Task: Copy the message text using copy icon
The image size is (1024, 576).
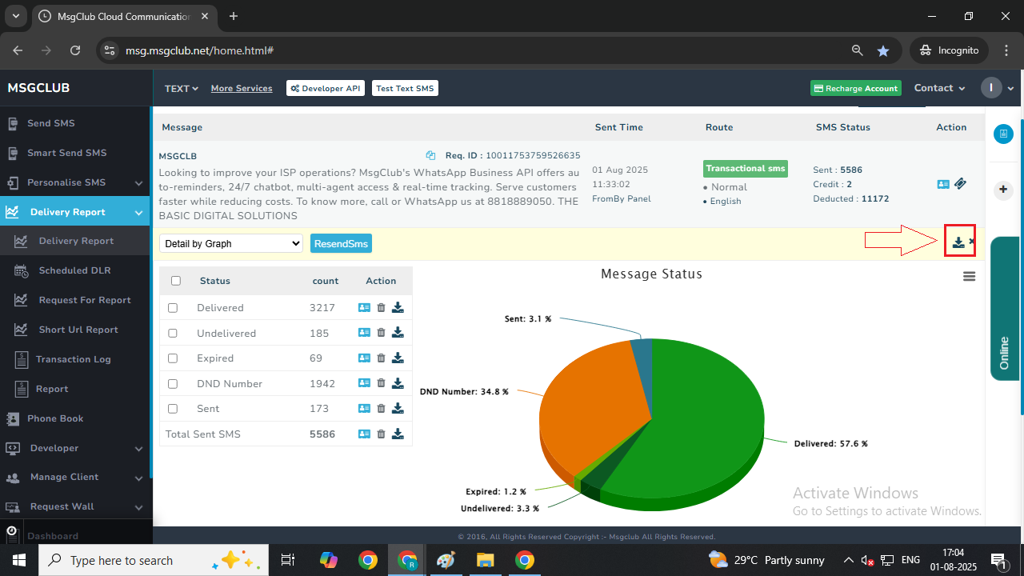Action: click(430, 155)
